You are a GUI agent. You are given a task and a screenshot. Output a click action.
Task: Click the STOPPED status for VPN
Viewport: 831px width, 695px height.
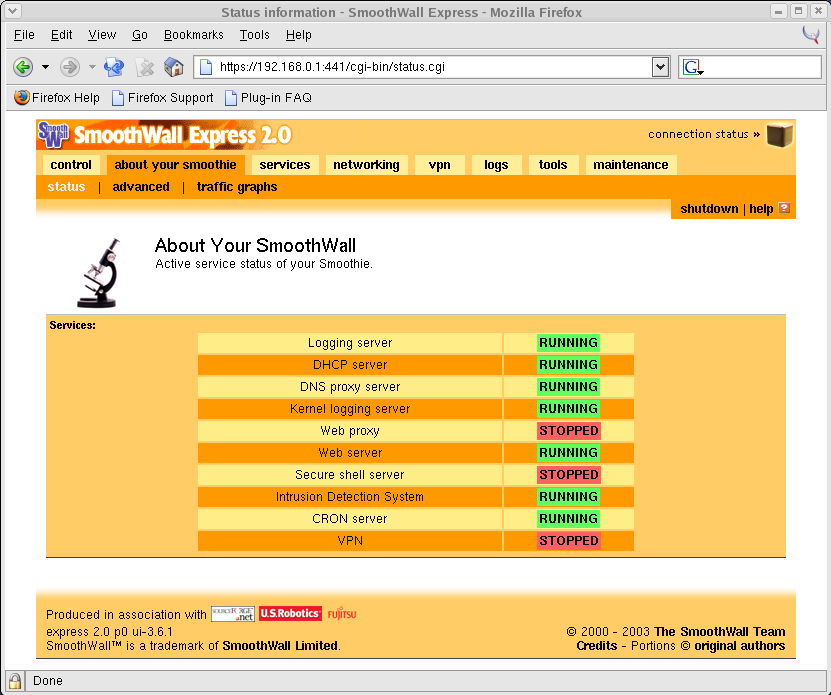point(569,541)
